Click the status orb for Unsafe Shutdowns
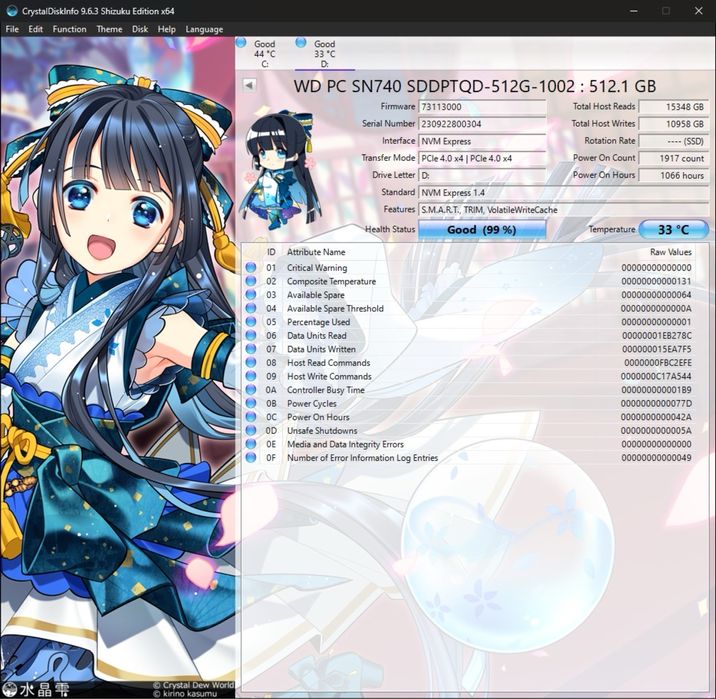Viewport: 716px width, 699px height. 251,431
